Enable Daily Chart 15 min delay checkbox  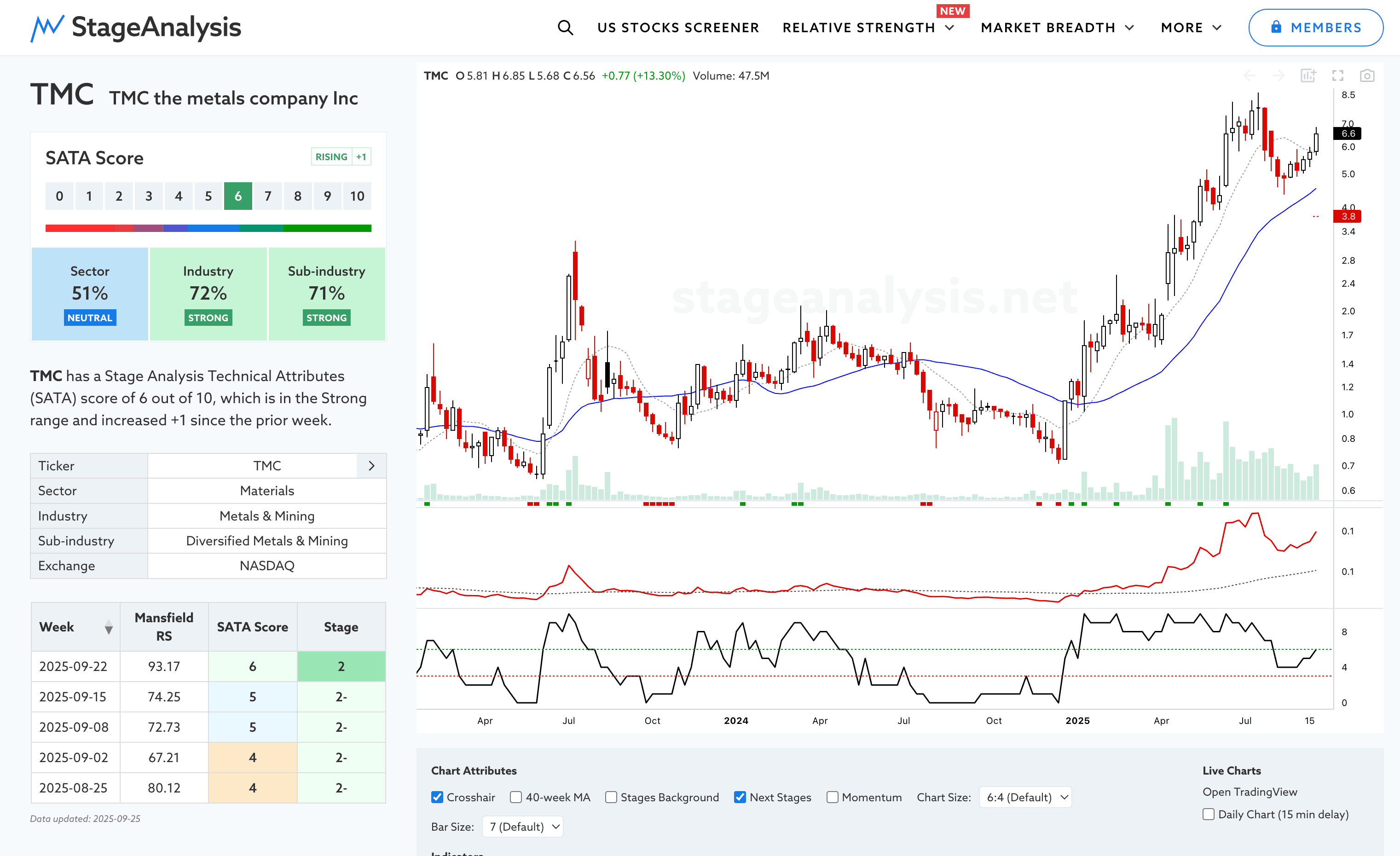point(1209,814)
